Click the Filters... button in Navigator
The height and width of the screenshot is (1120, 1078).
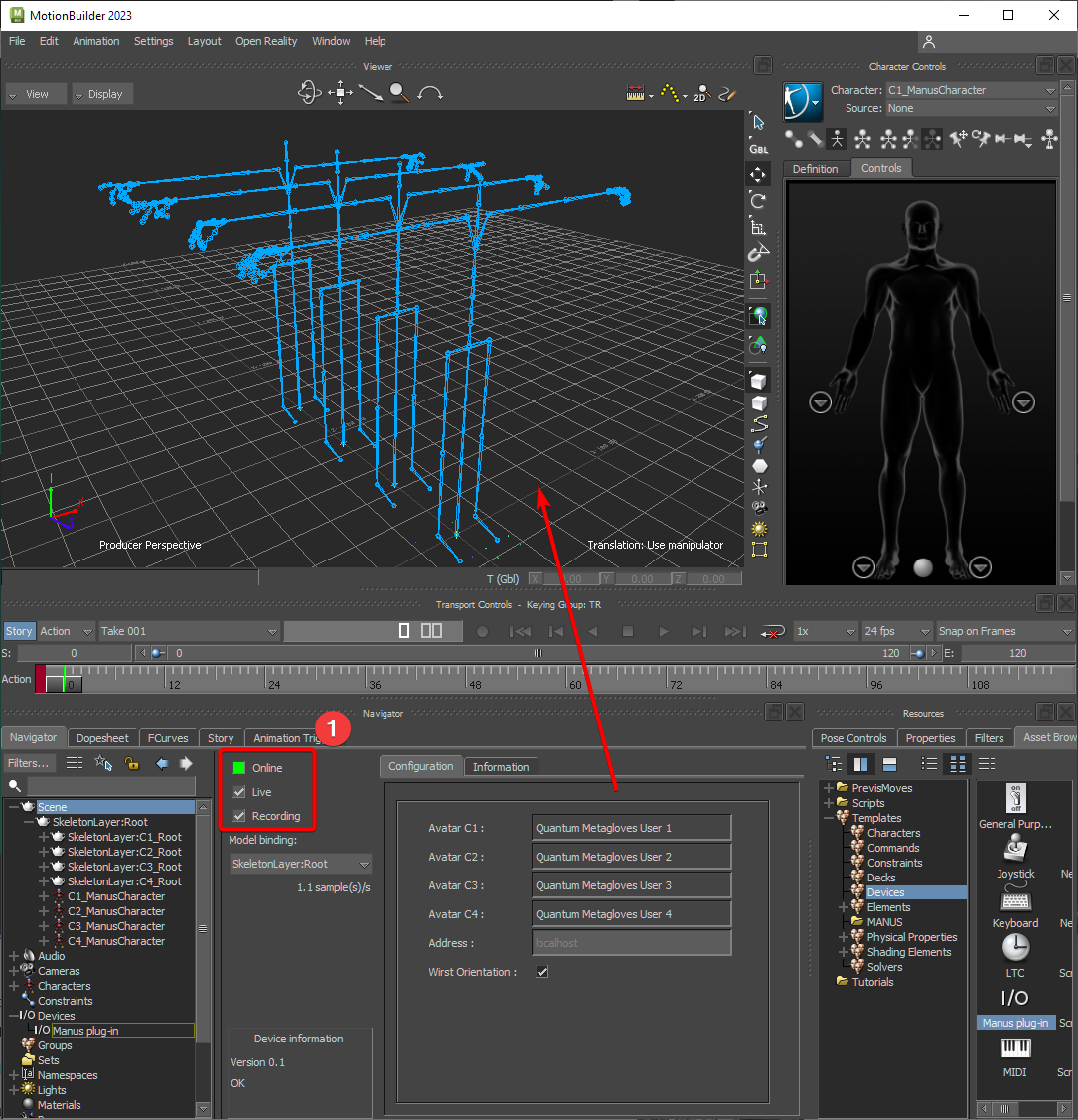[29, 763]
